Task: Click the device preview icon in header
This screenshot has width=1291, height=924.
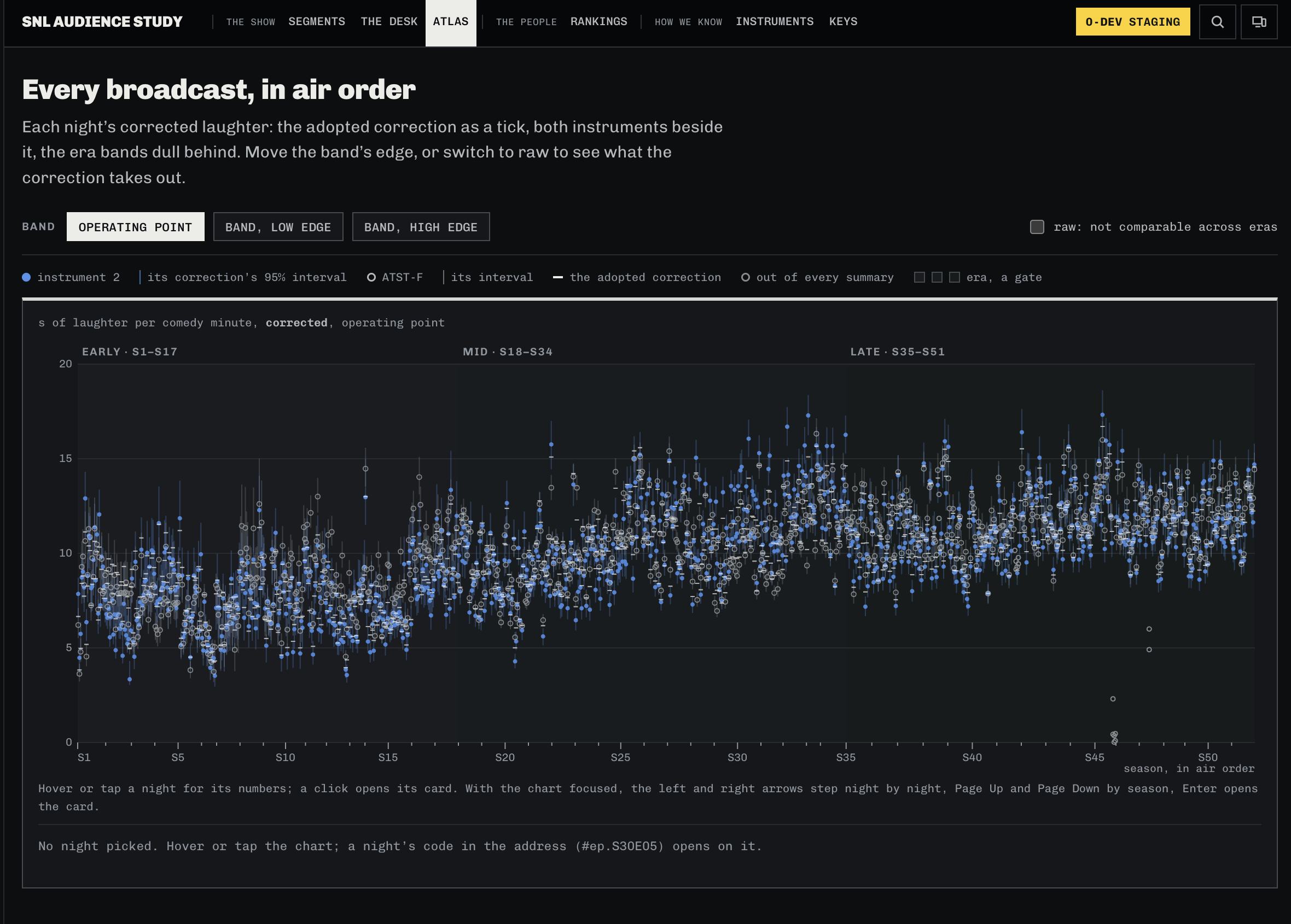Action: click(1259, 22)
